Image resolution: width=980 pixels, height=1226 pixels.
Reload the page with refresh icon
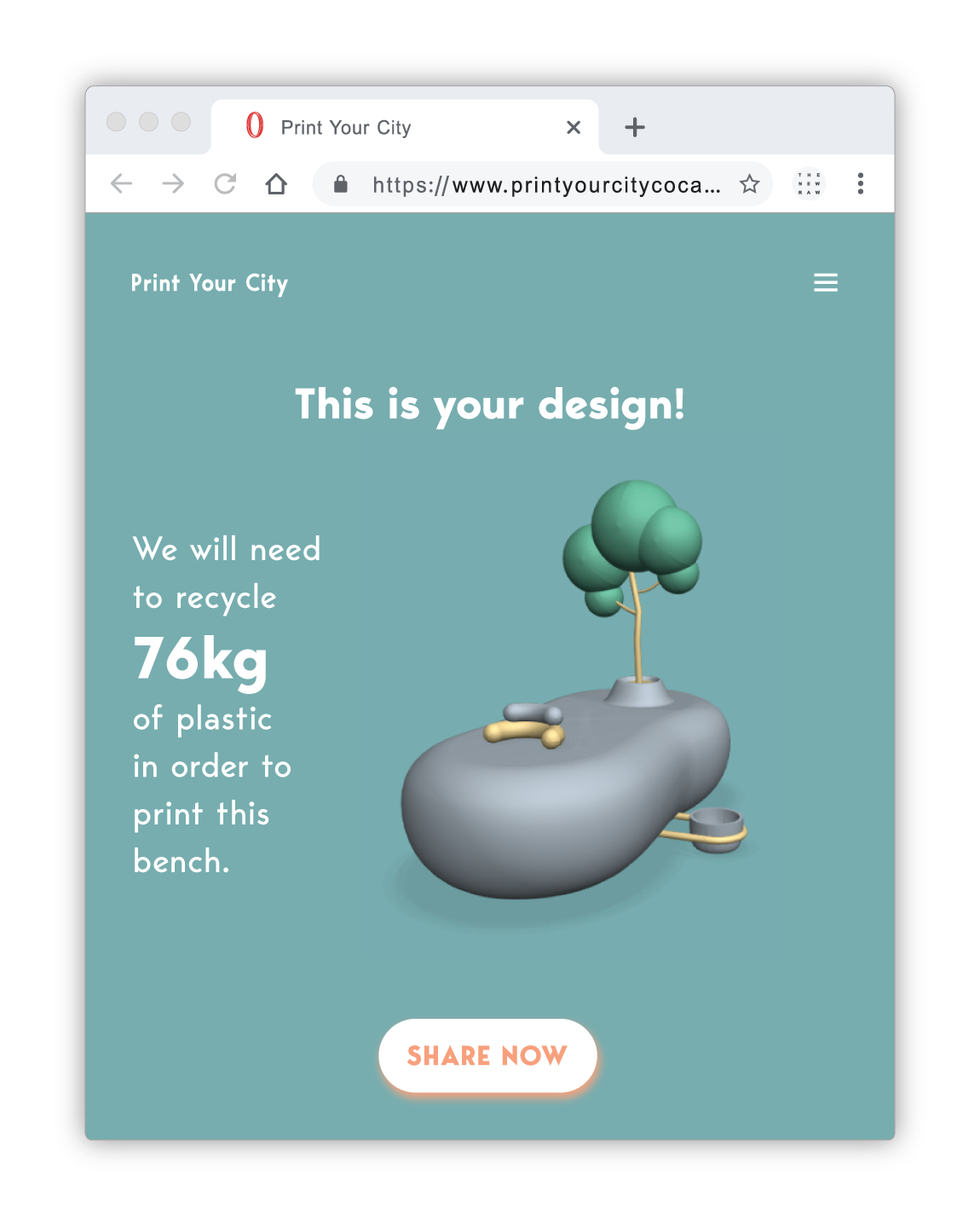[225, 183]
